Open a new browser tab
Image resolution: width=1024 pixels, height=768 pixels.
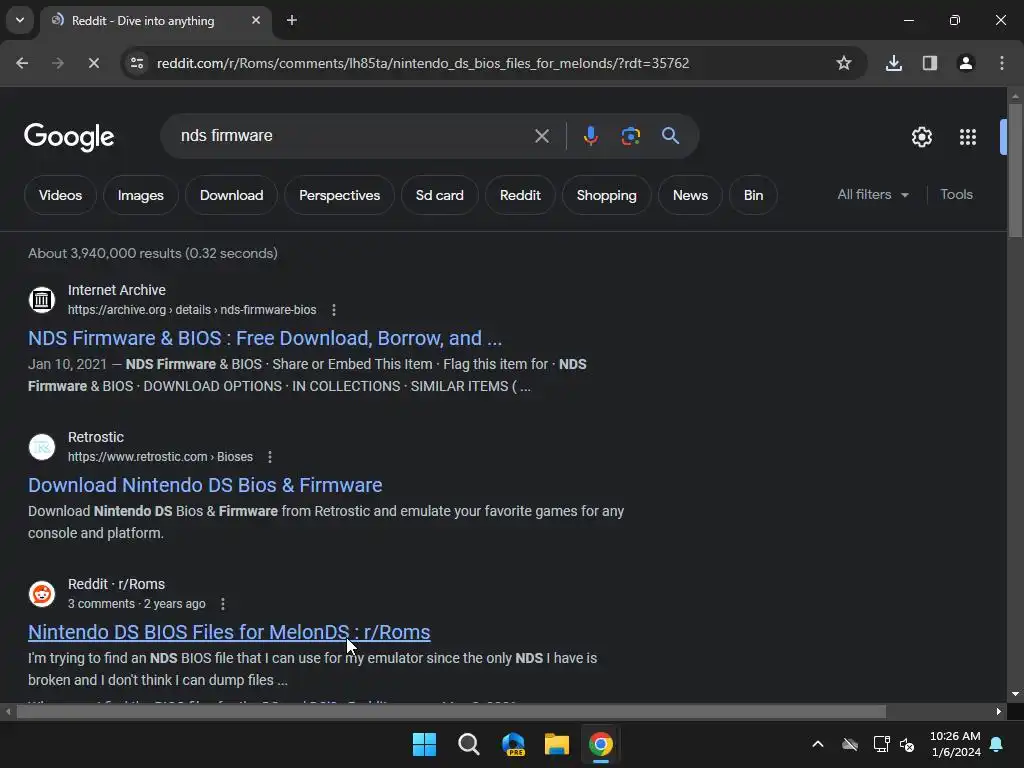[x=292, y=20]
